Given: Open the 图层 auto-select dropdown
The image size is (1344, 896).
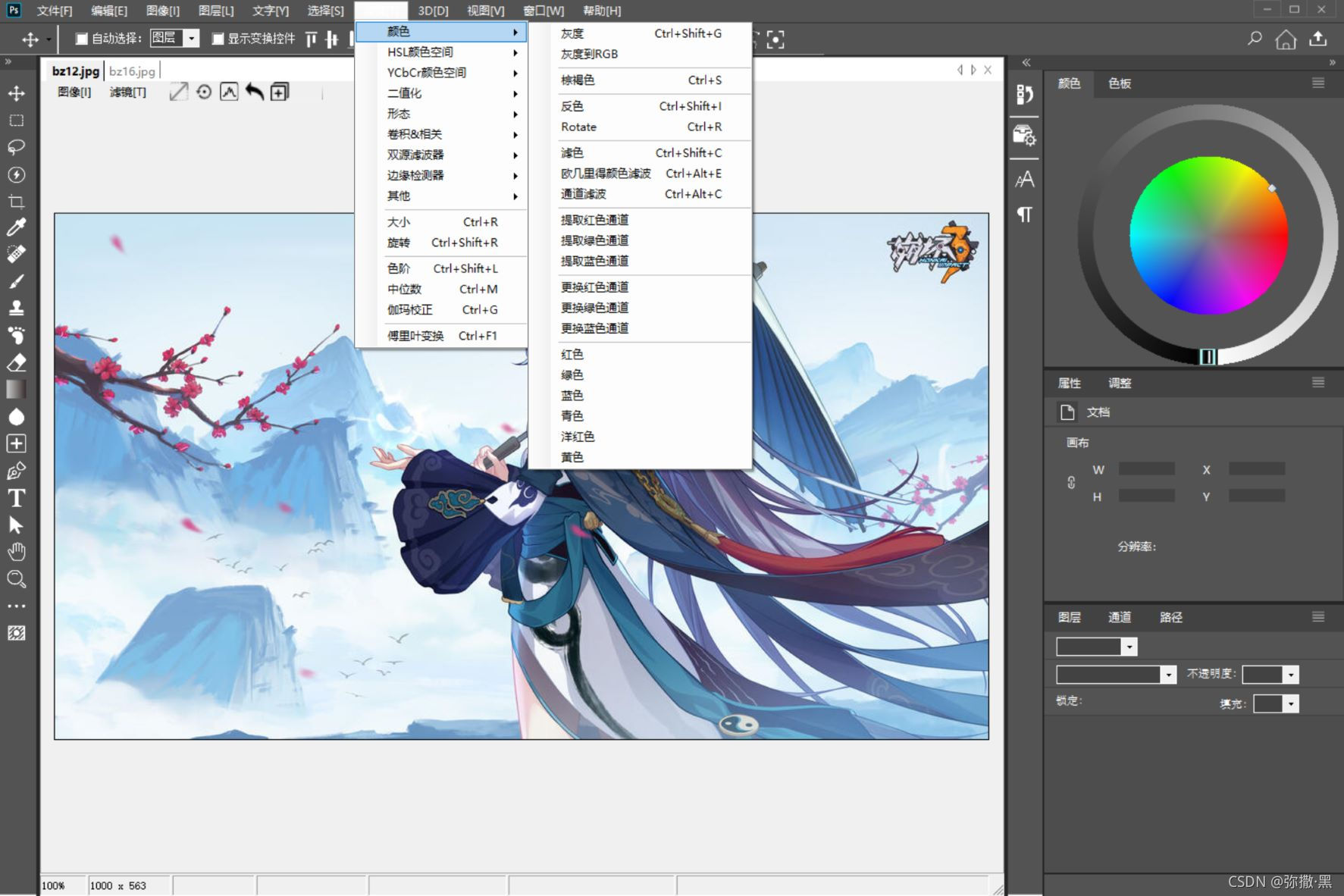Looking at the screenshot, I should click(x=174, y=38).
